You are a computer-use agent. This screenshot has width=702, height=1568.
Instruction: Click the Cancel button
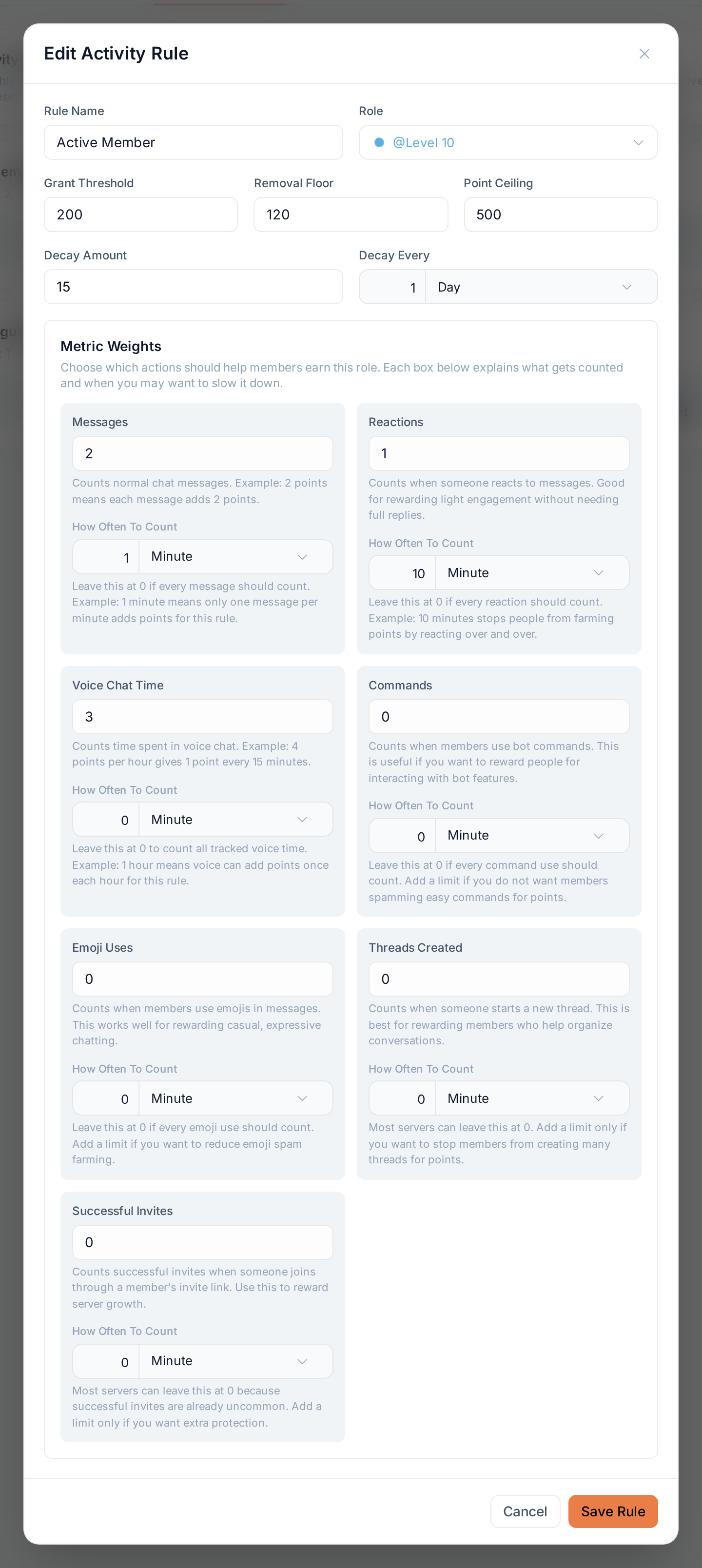(525, 1511)
